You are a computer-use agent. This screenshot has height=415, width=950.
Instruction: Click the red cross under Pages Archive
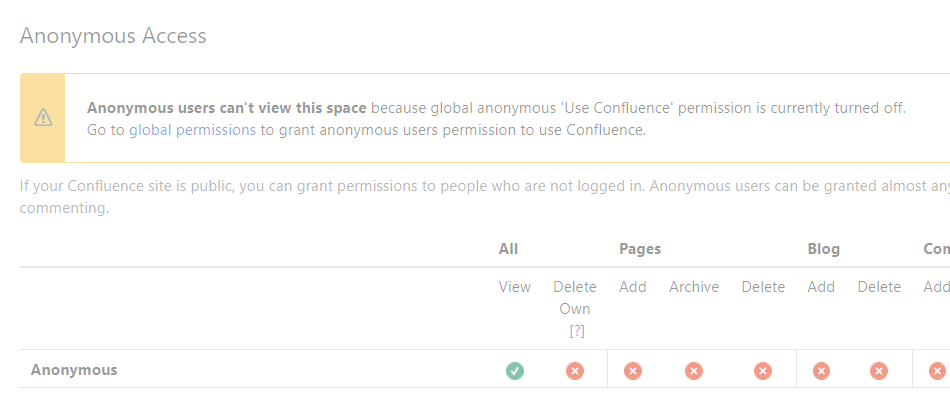point(694,370)
